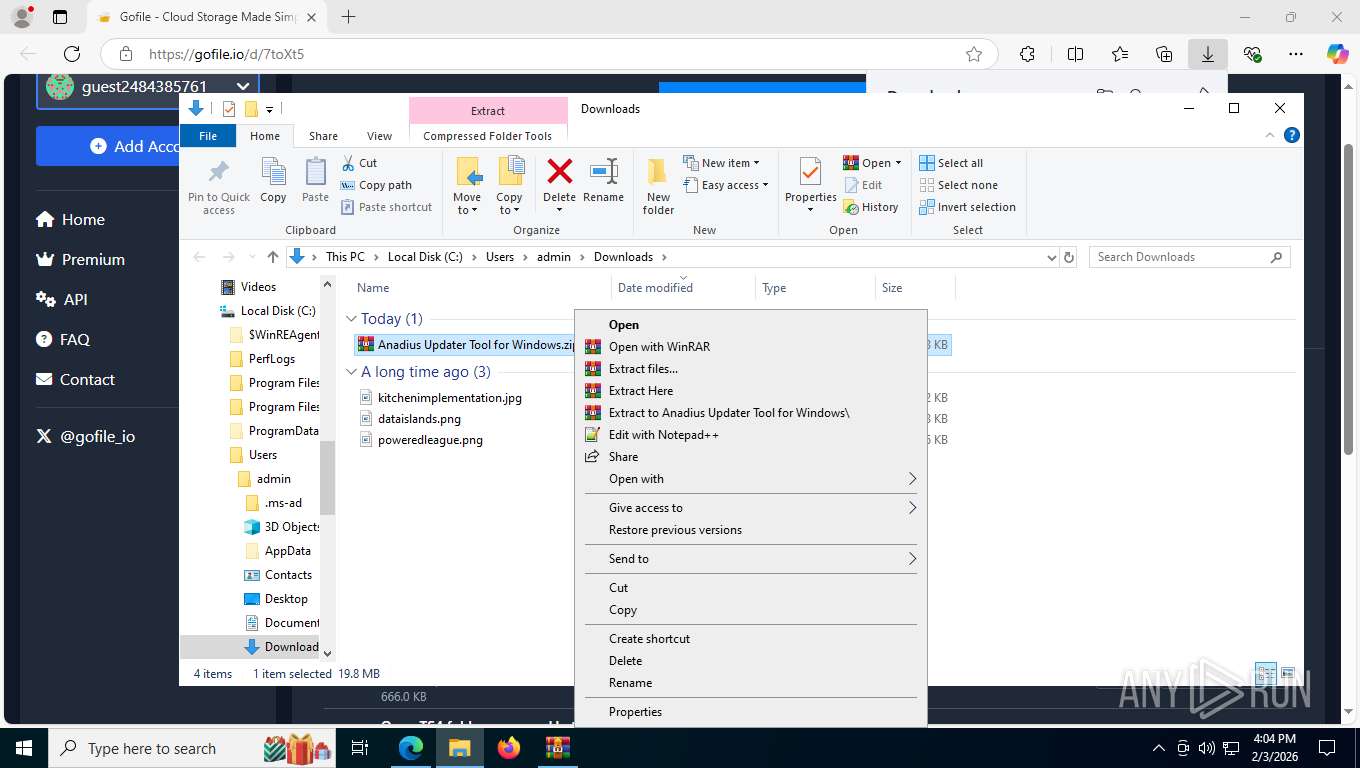The height and width of the screenshot is (768, 1360).
Task: Switch to large thumbnails view
Action: click(x=1288, y=673)
